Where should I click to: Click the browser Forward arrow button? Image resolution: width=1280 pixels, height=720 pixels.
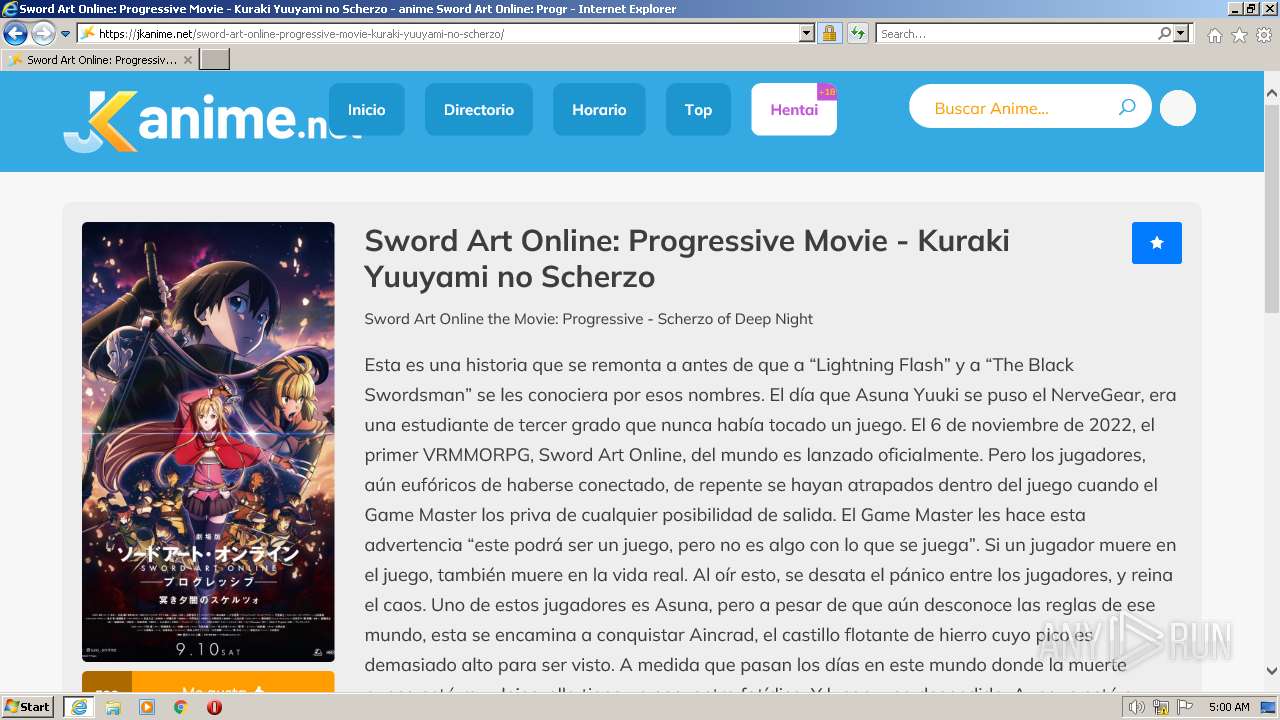(x=43, y=34)
